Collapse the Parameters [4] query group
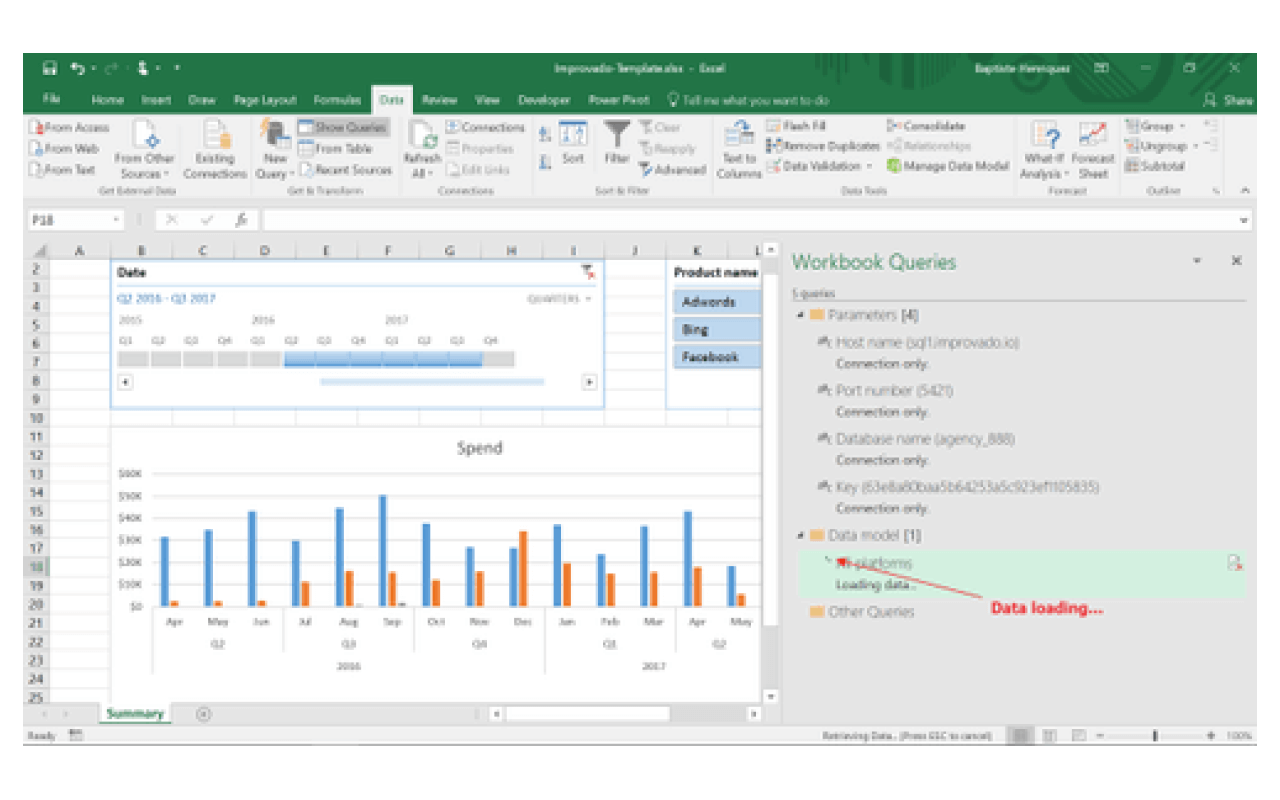This screenshot has height=800, width=1280. [800, 316]
